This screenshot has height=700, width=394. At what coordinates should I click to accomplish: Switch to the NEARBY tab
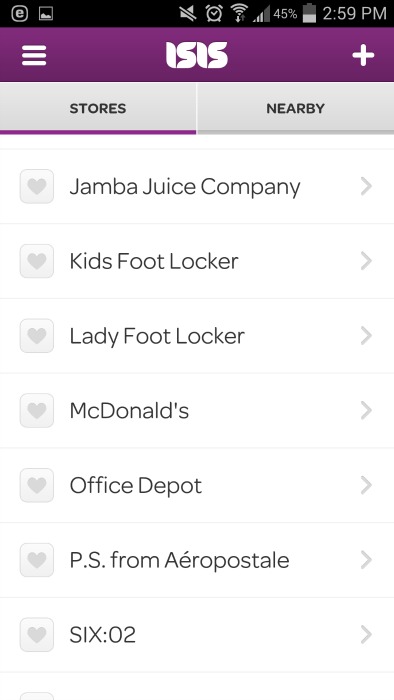[295, 108]
